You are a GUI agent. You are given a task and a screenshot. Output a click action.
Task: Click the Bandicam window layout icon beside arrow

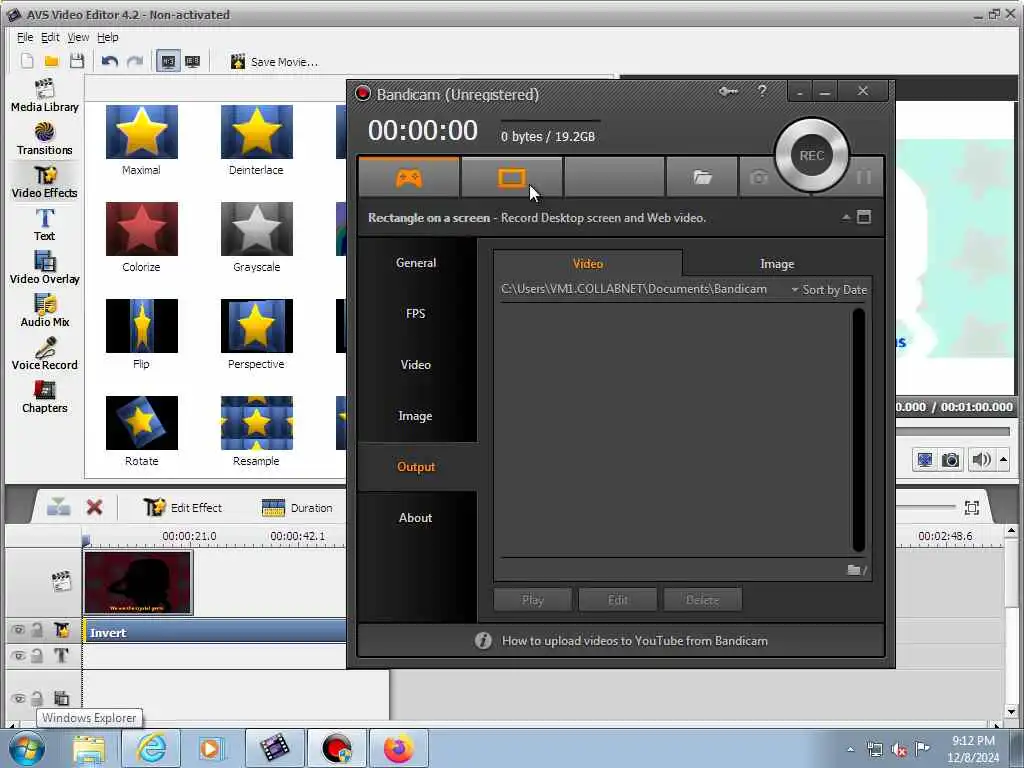pos(864,217)
